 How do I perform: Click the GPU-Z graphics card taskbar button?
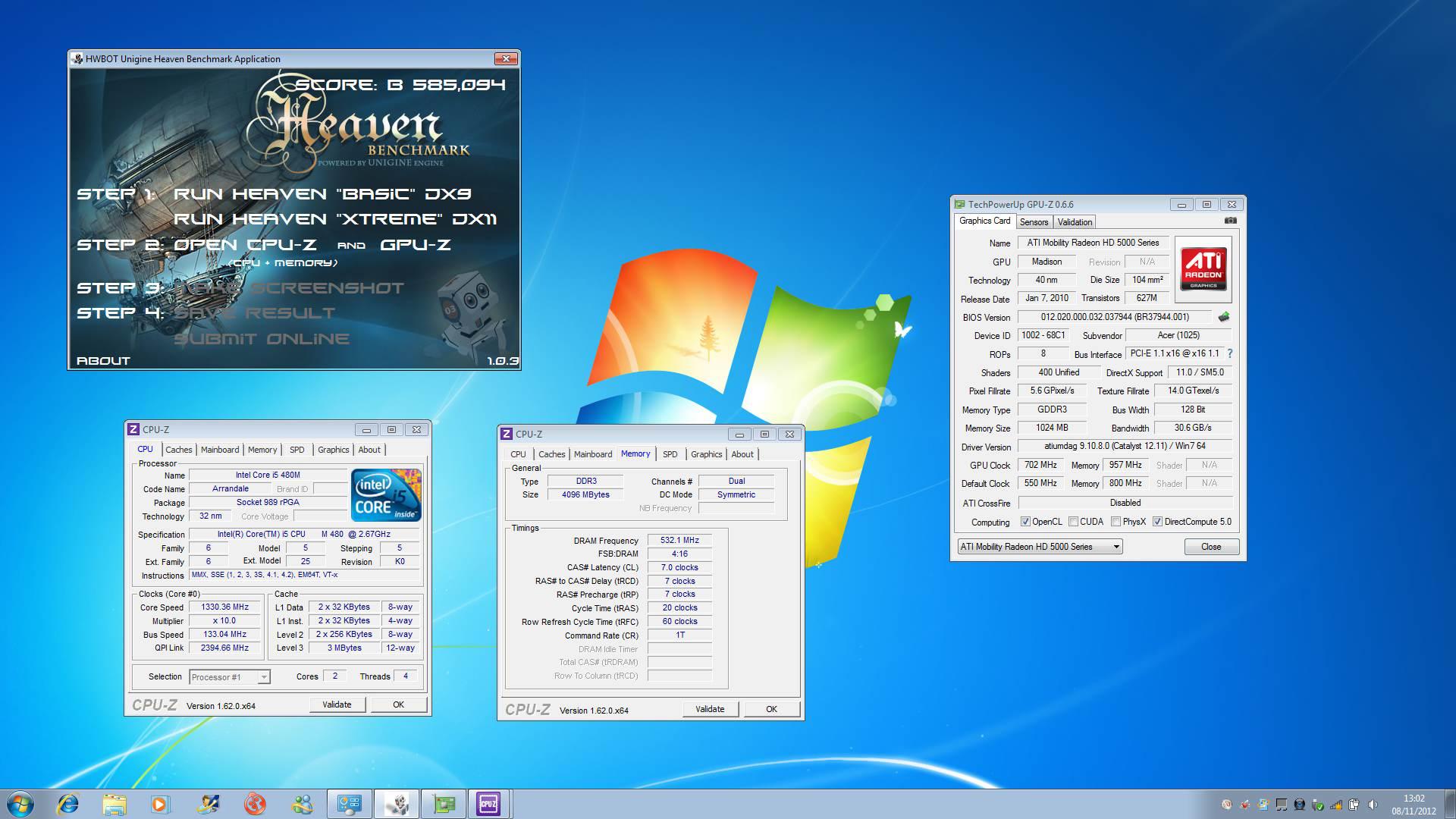coord(444,804)
